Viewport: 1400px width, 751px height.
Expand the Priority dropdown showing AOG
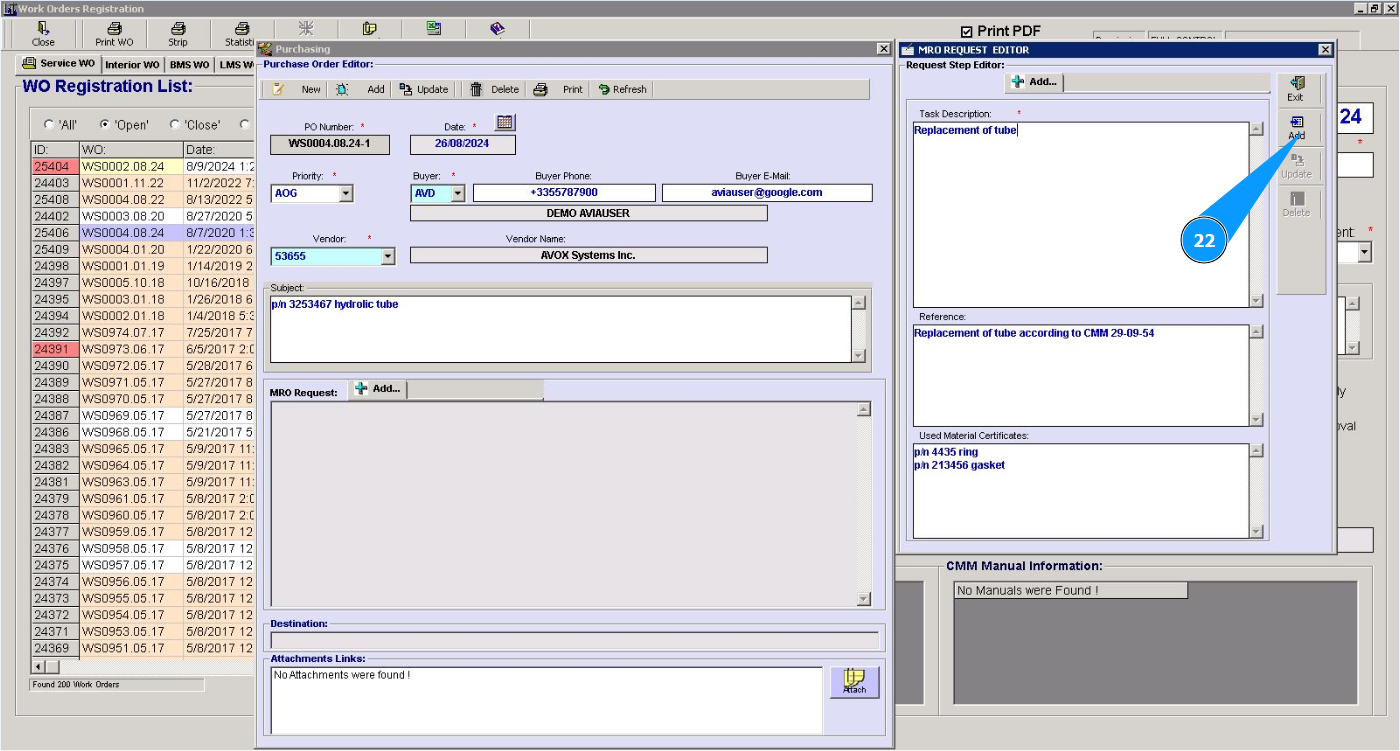pyautogui.click(x=346, y=193)
